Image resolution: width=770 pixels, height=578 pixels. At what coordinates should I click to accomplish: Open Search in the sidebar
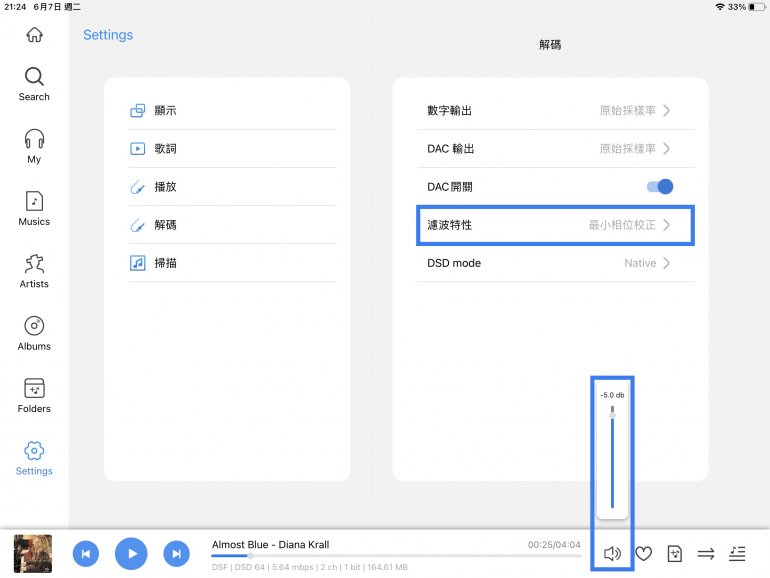(x=34, y=84)
